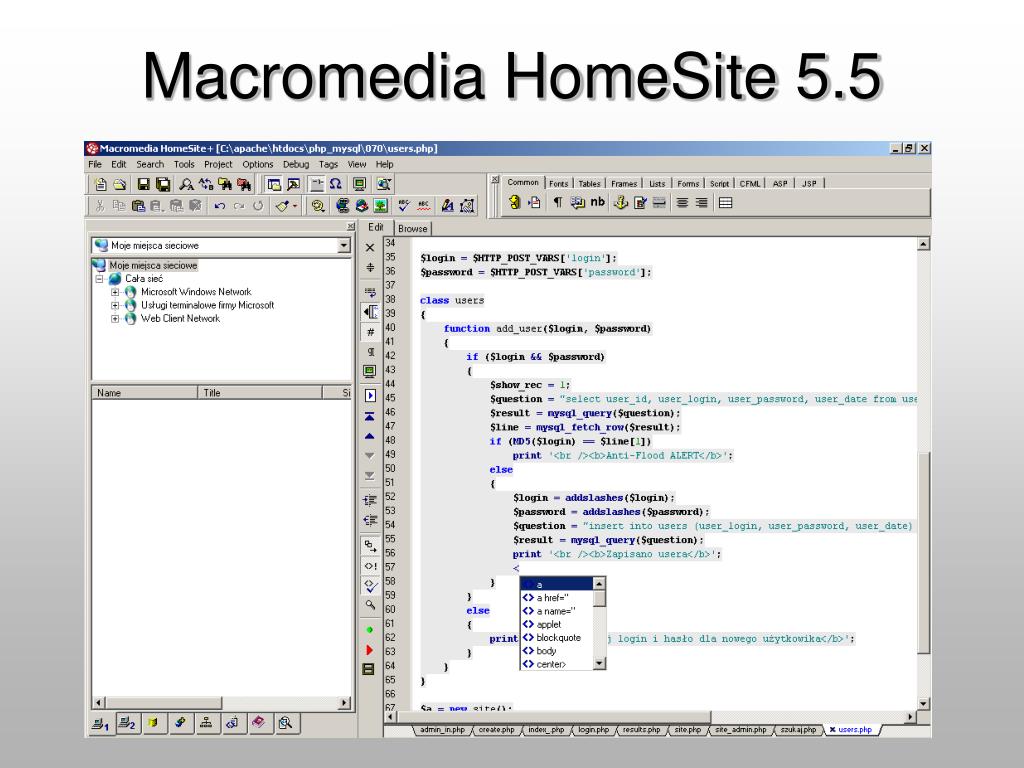
Task: Click the Extended Find binoculars icon
Action: coord(225,184)
